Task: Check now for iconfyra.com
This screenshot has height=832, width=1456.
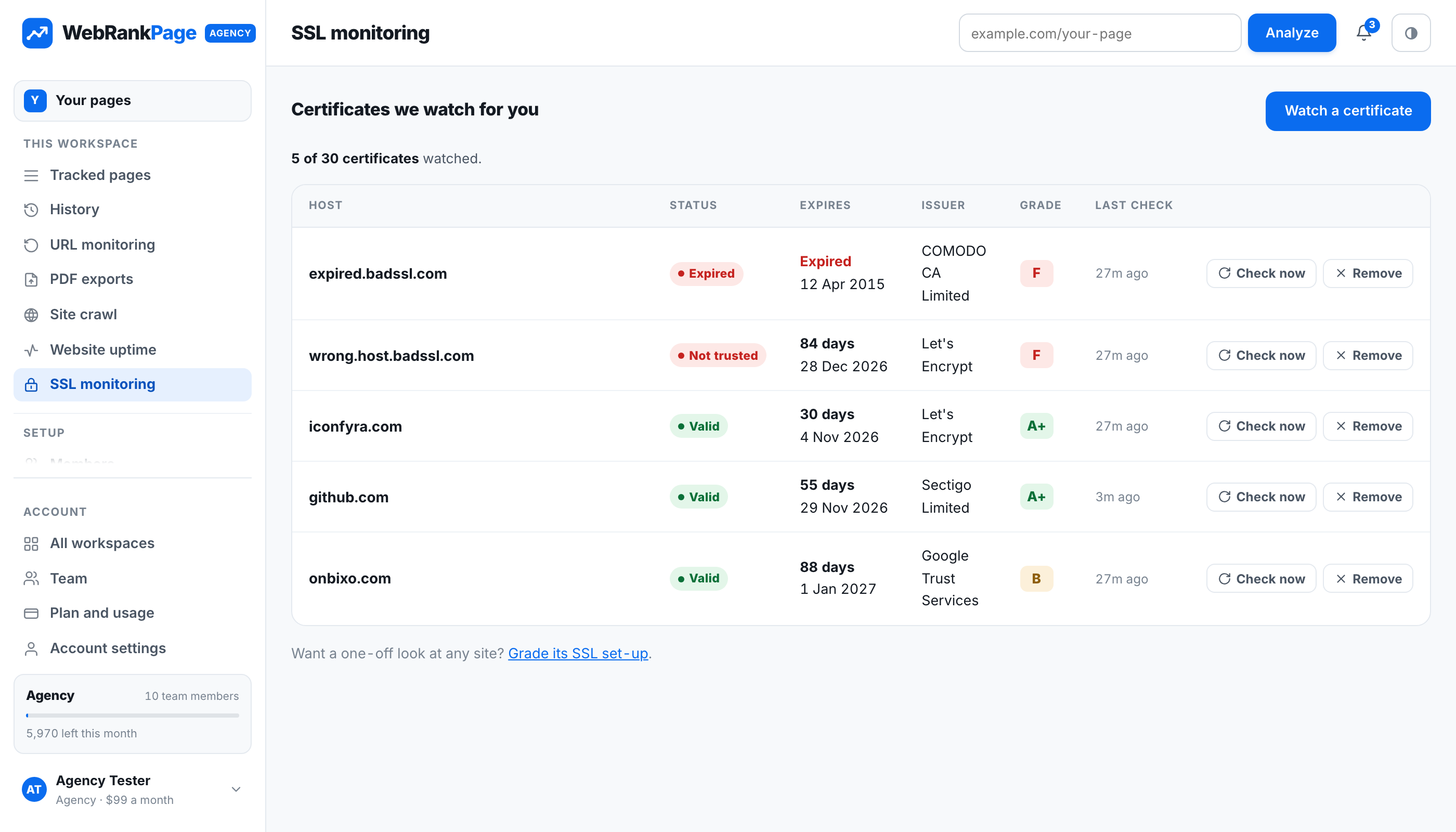Action: (x=1261, y=426)
